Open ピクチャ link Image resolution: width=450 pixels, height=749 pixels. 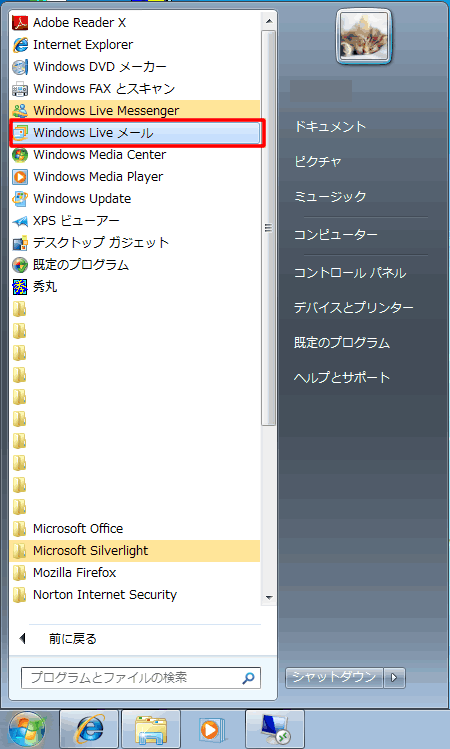[318, 161]
